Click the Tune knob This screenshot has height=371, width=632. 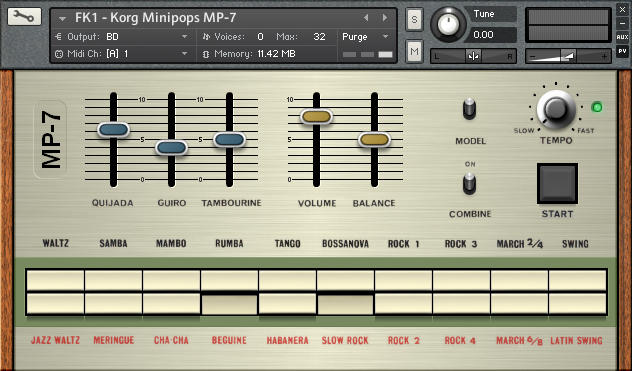point(448,25)
